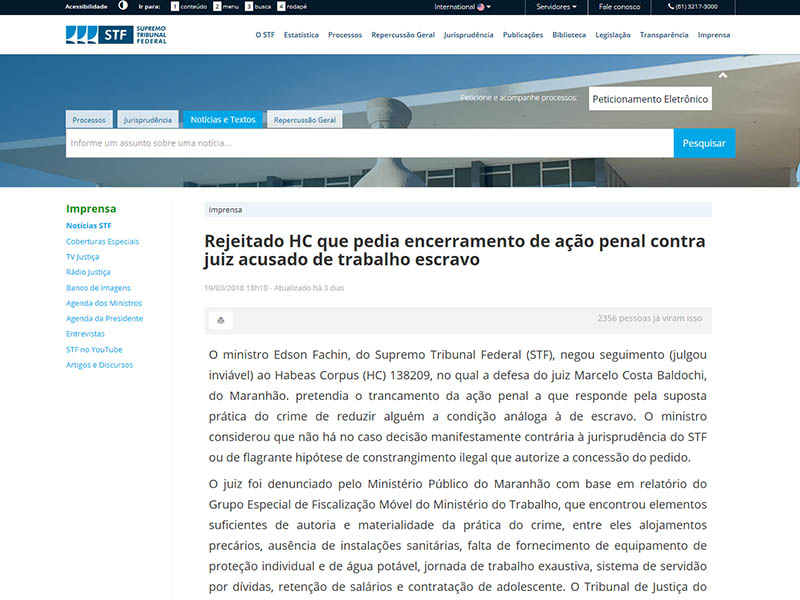Open Rádio Justiça link
This screenshot has width=800, height=600.
[x=88, y=272]
